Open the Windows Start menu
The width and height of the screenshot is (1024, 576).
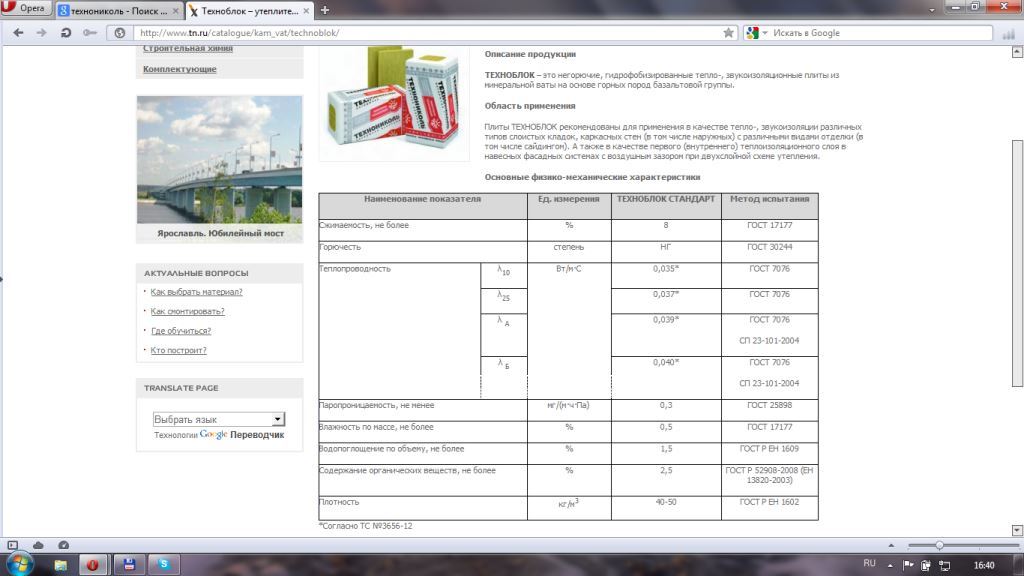click(19, 564)
